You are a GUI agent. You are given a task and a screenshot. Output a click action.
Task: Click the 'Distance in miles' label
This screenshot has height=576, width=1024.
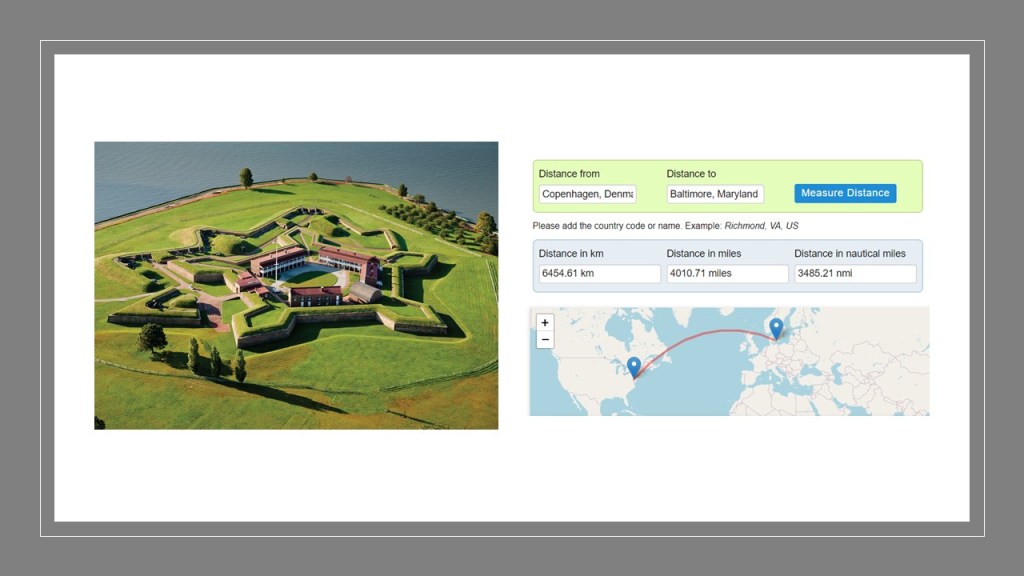click(703, 254)
